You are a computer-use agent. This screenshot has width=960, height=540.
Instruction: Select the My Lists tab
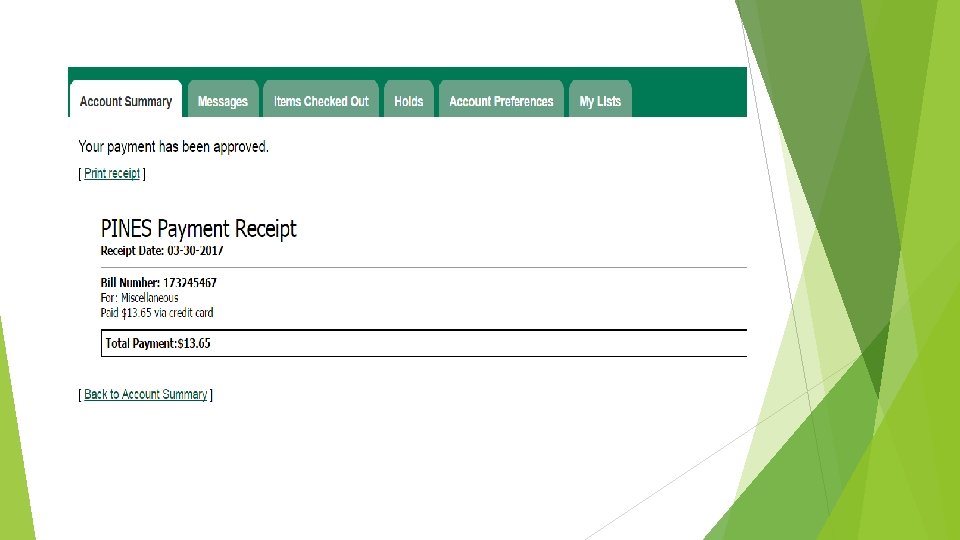(x=600, y=99)
